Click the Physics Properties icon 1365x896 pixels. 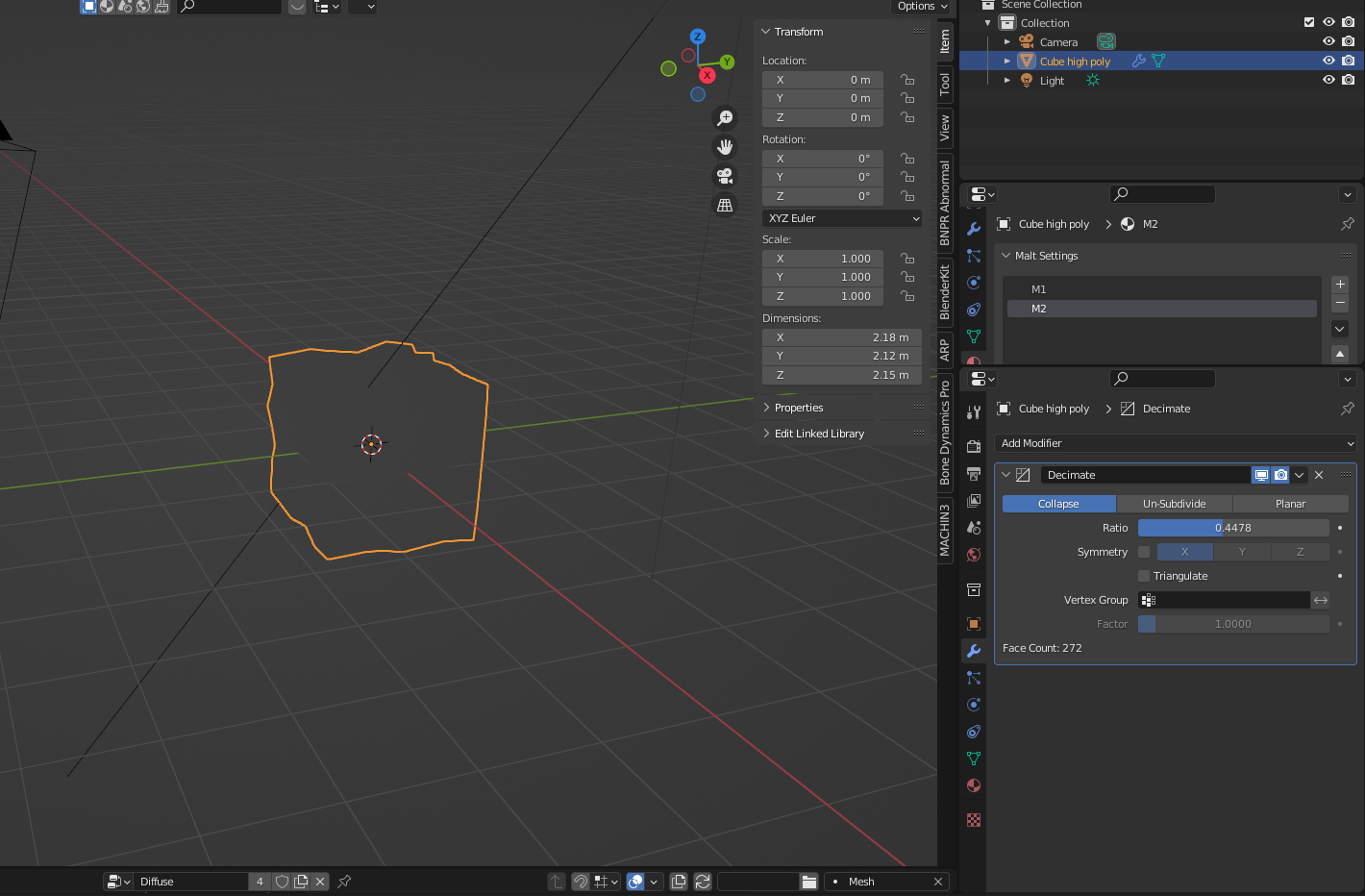pos(974,705)
